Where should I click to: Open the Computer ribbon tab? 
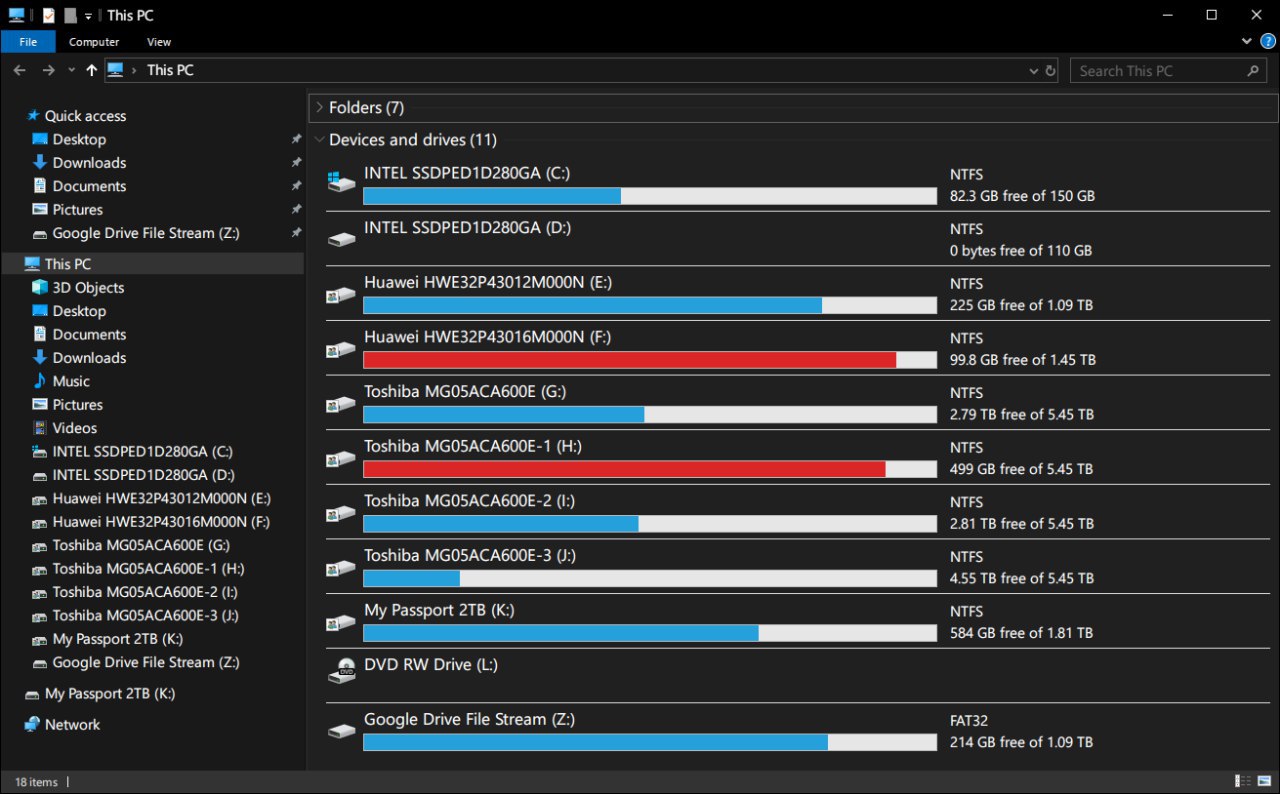[x=94, y=42]
